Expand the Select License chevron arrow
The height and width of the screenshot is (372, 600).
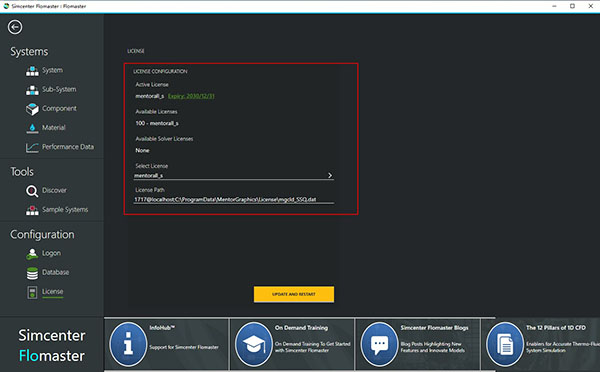pyautogui.click(x=330, y=175)
